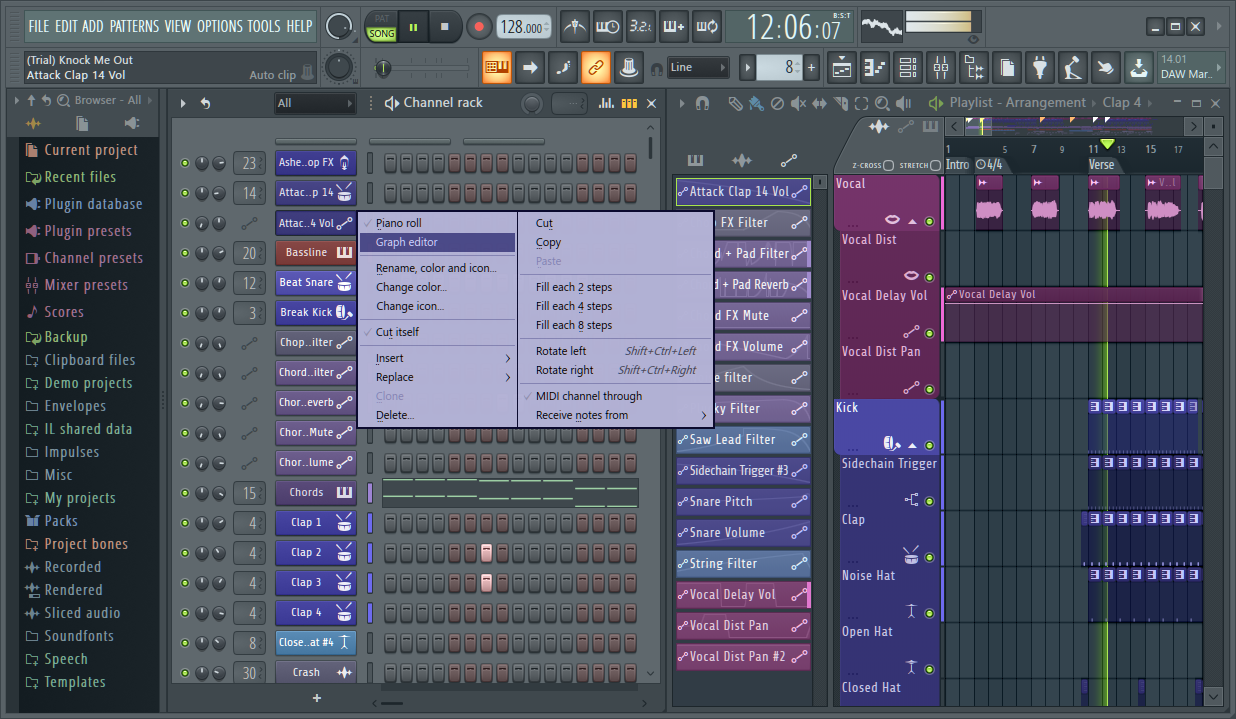Open the Playlist view icon
Viewport: 1236px width, 719px height.
[x=842, y=67]
